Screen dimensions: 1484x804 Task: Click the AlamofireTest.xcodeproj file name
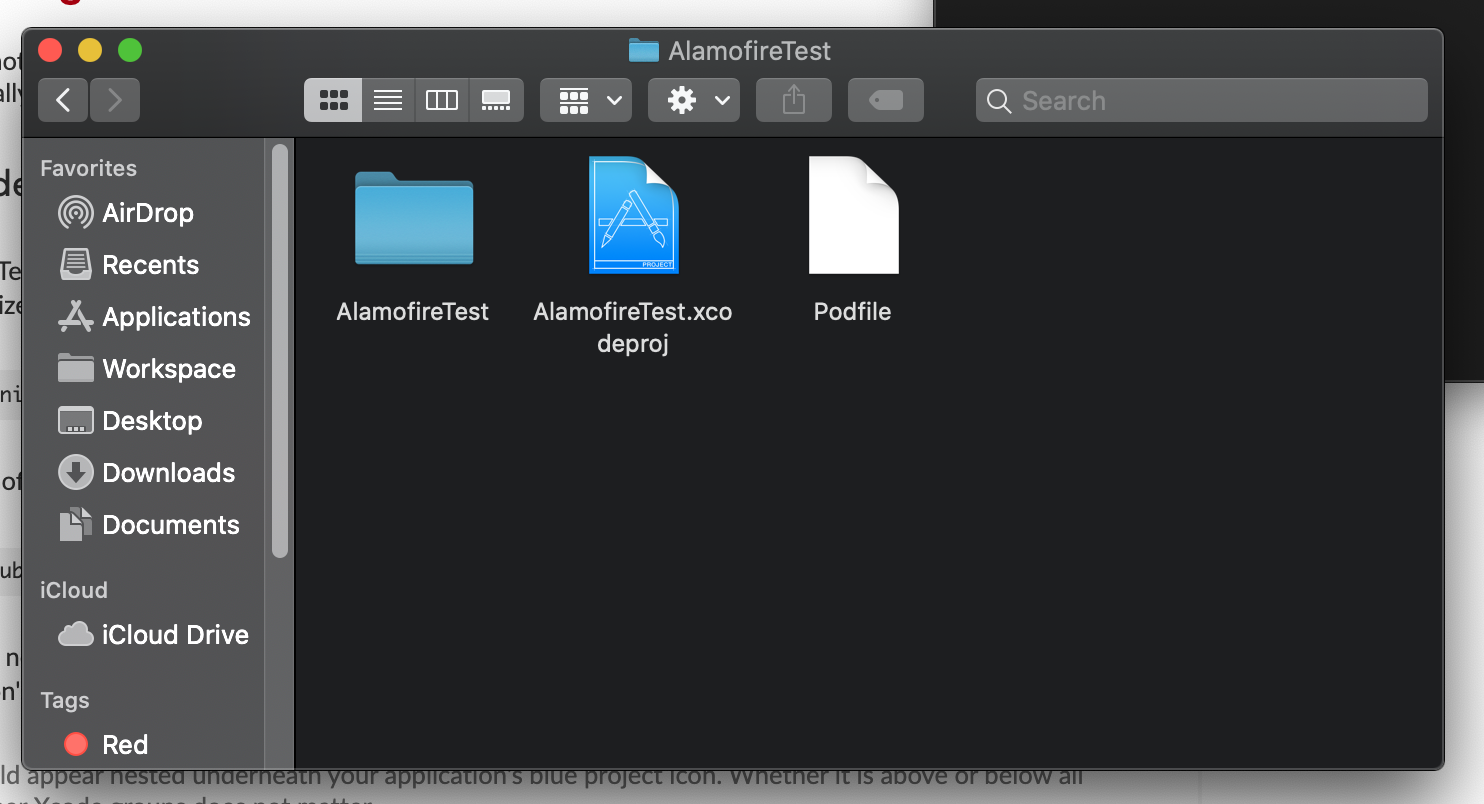[633, 327]
